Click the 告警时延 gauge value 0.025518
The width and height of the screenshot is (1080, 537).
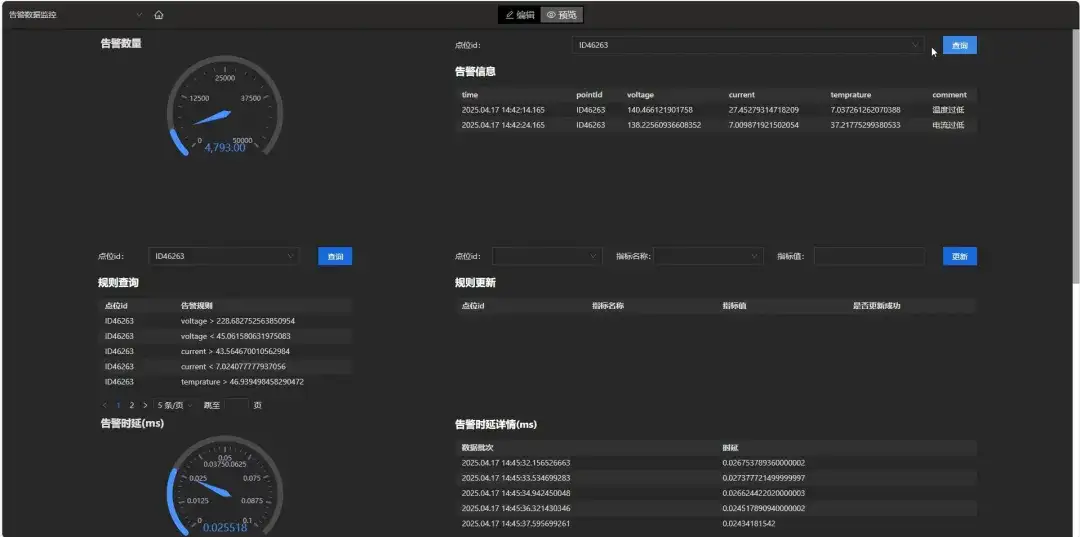[x=225, y=528]
